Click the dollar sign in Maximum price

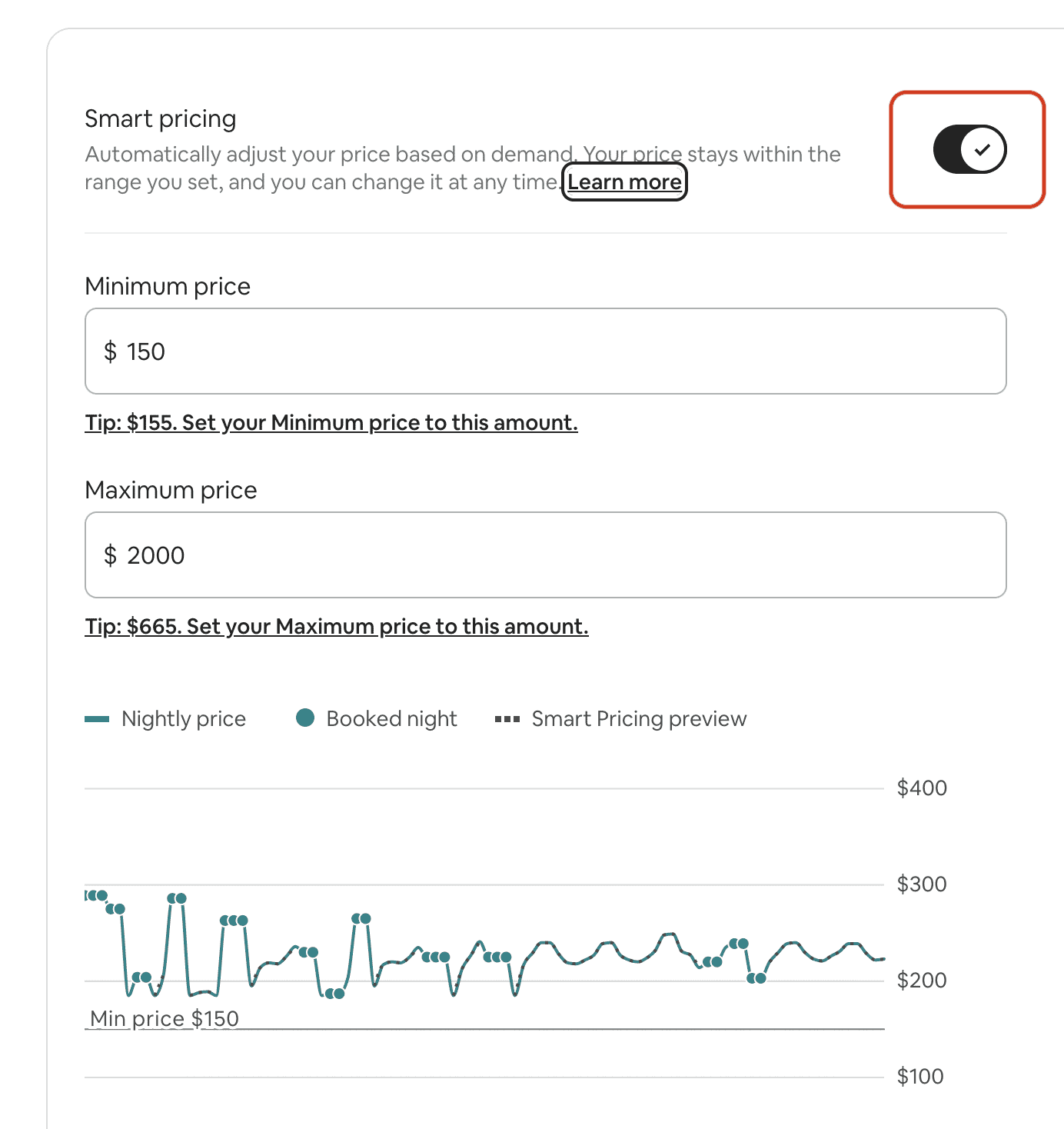(111, 555)
